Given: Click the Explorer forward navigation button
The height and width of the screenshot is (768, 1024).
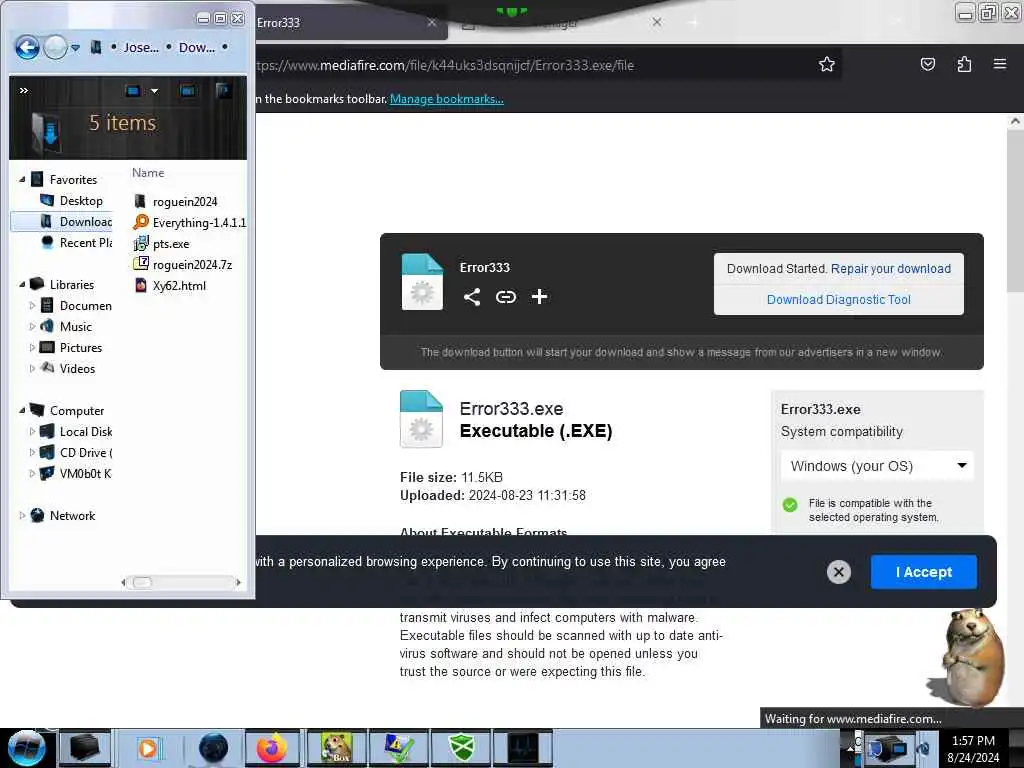Looking at the screenshot, I should tap(56, 48).
